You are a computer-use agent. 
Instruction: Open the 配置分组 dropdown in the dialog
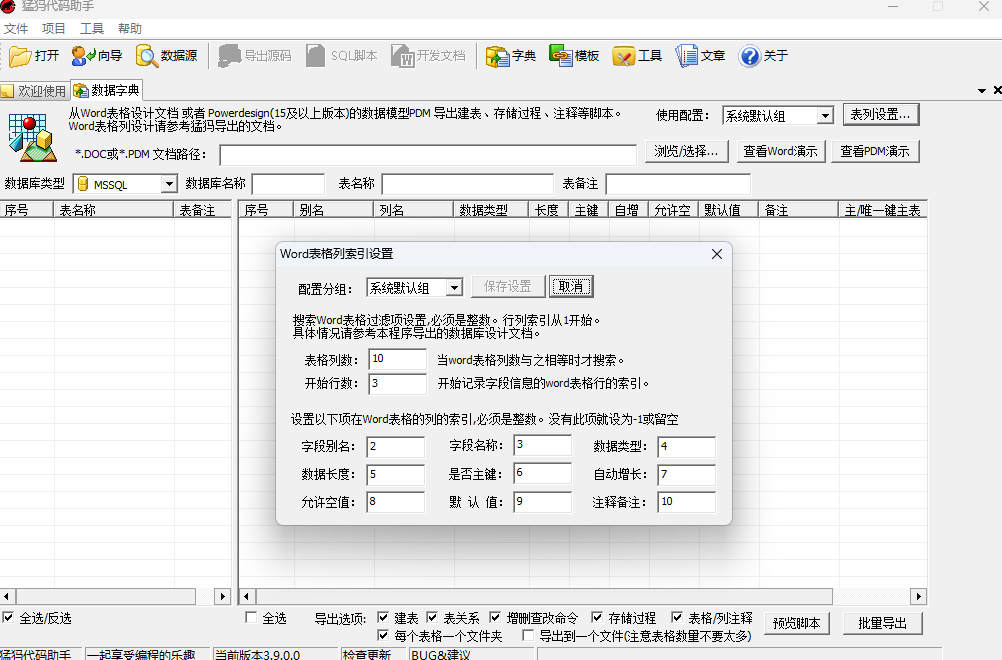click(x=454, y=288)
